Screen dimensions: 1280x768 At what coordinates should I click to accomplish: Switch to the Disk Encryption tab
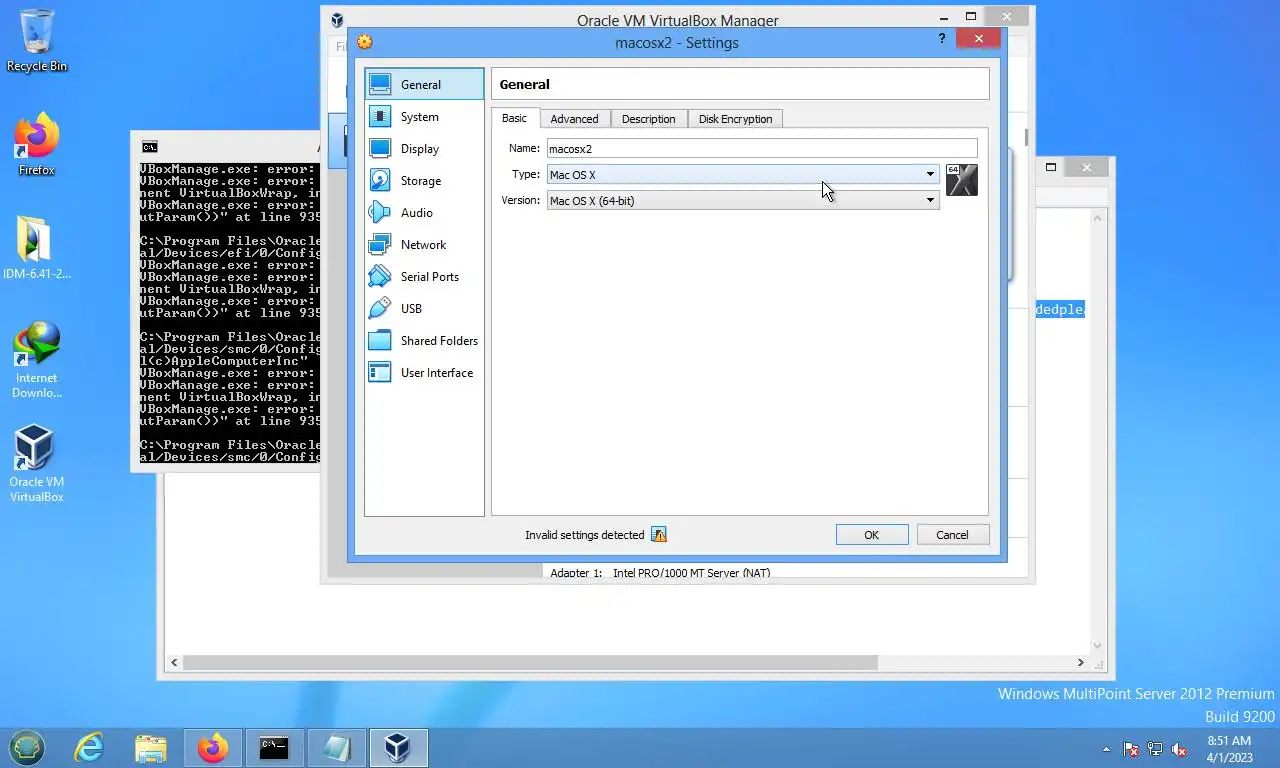(735, 119)
